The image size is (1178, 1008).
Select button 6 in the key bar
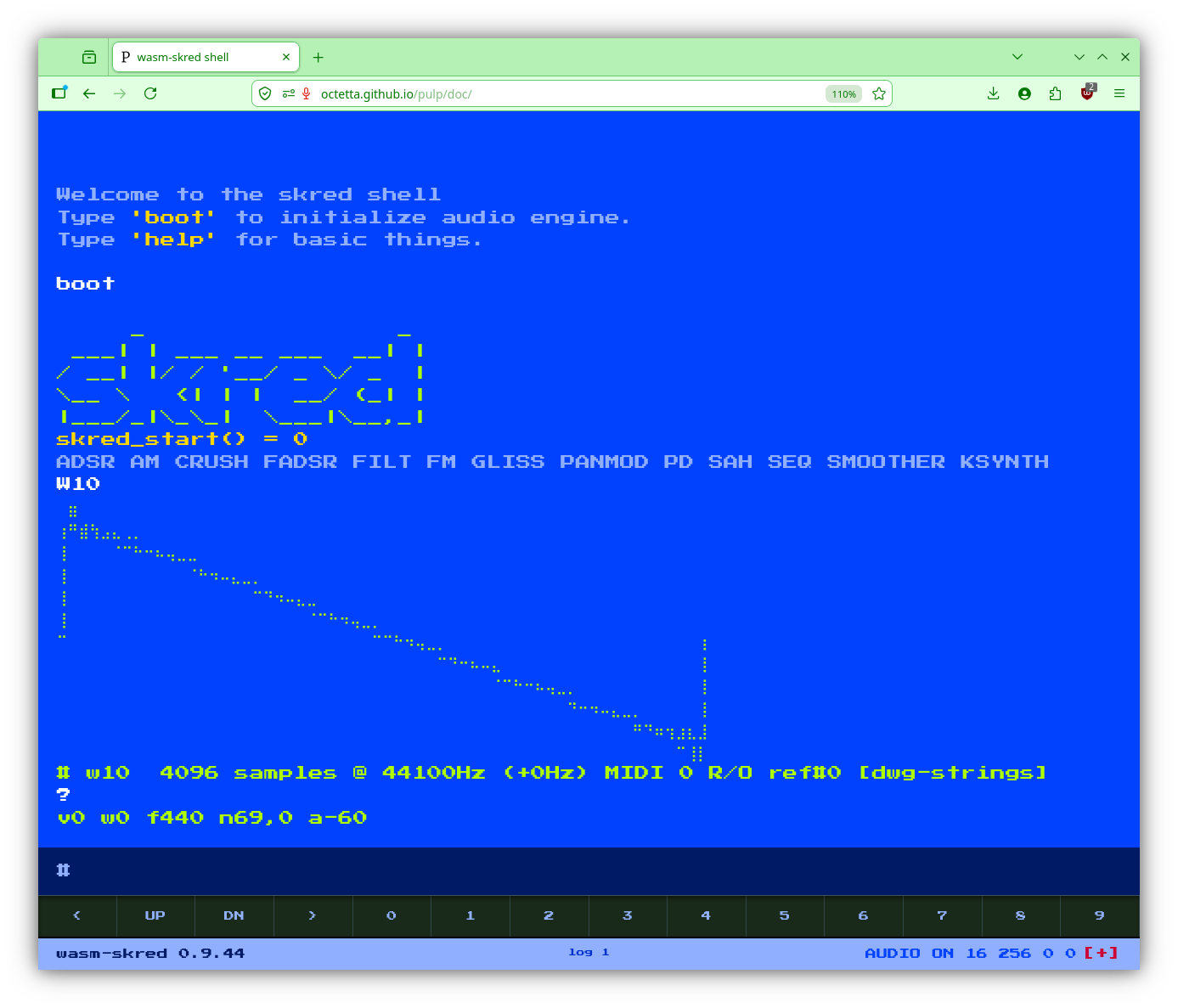pos(864,915)
